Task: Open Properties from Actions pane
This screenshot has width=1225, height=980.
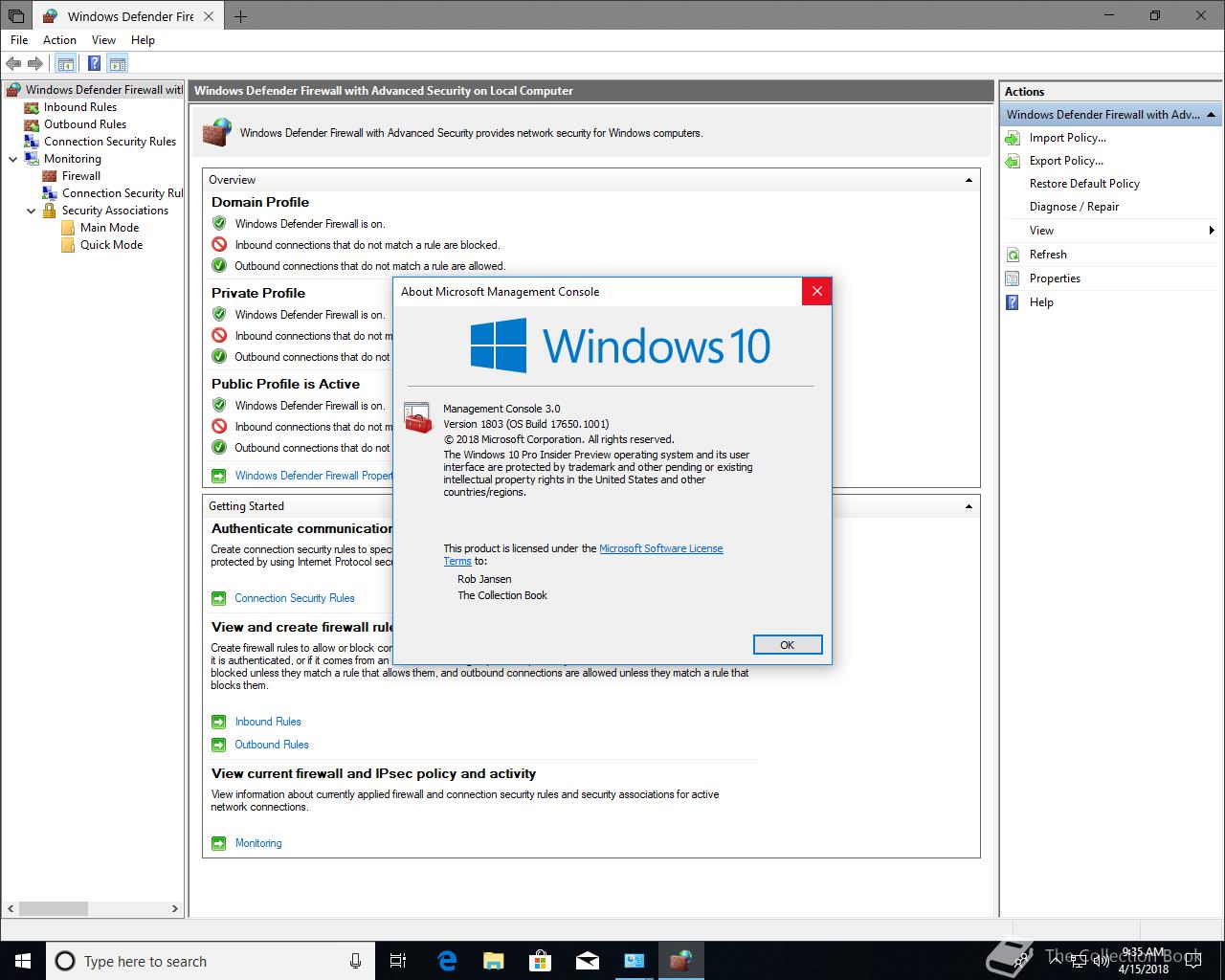Action: (x=1055, y=278)
